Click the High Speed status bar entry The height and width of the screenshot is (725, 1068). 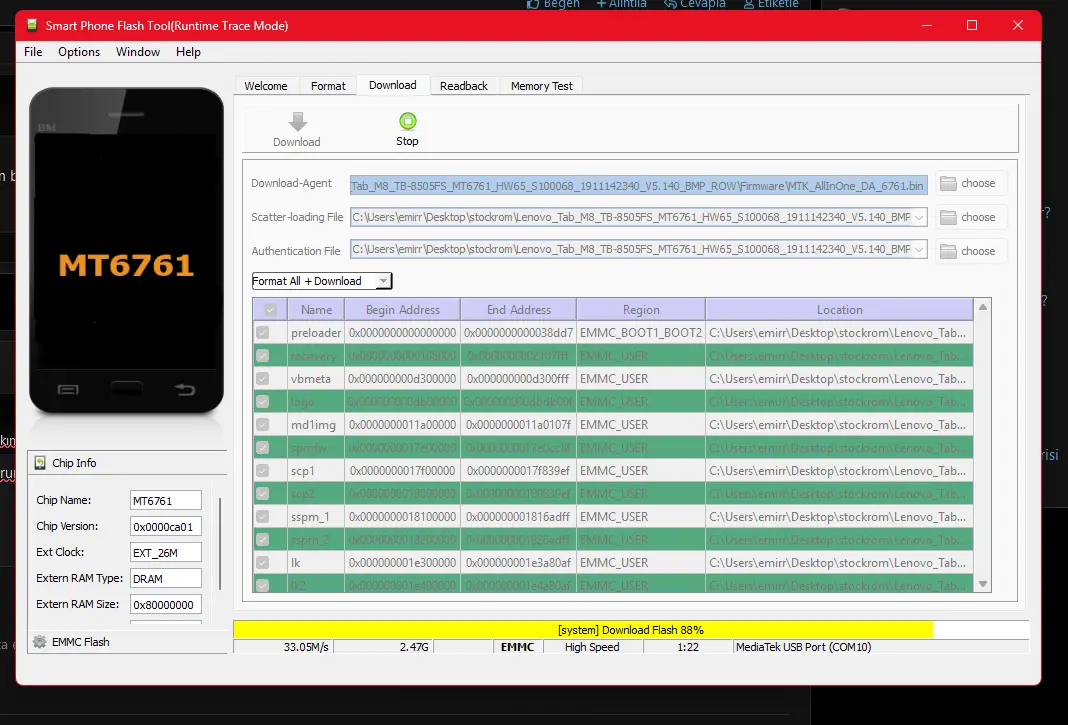tap(592, 647)
